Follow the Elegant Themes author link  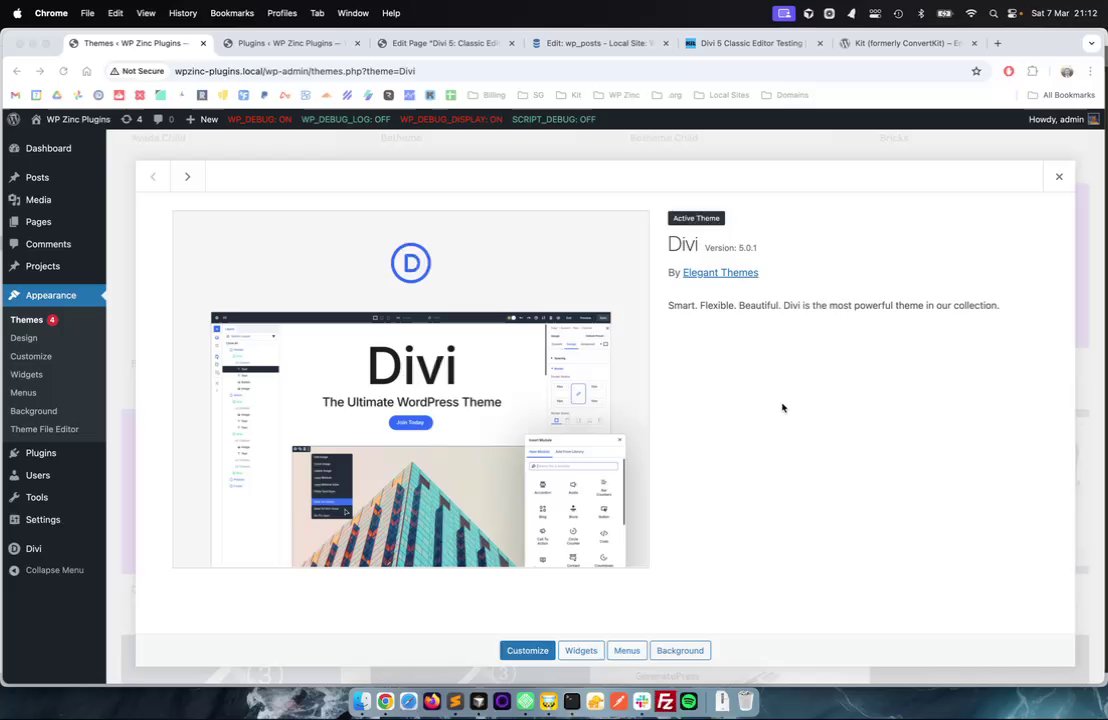720,273
